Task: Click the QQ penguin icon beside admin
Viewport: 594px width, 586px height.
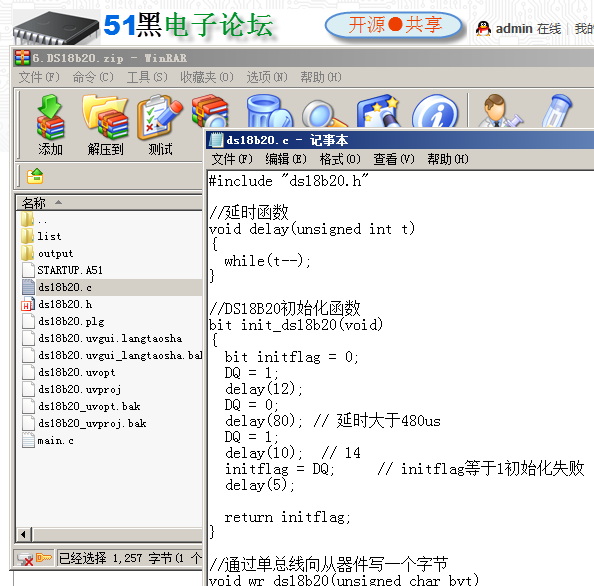Action: click(483, 28)
